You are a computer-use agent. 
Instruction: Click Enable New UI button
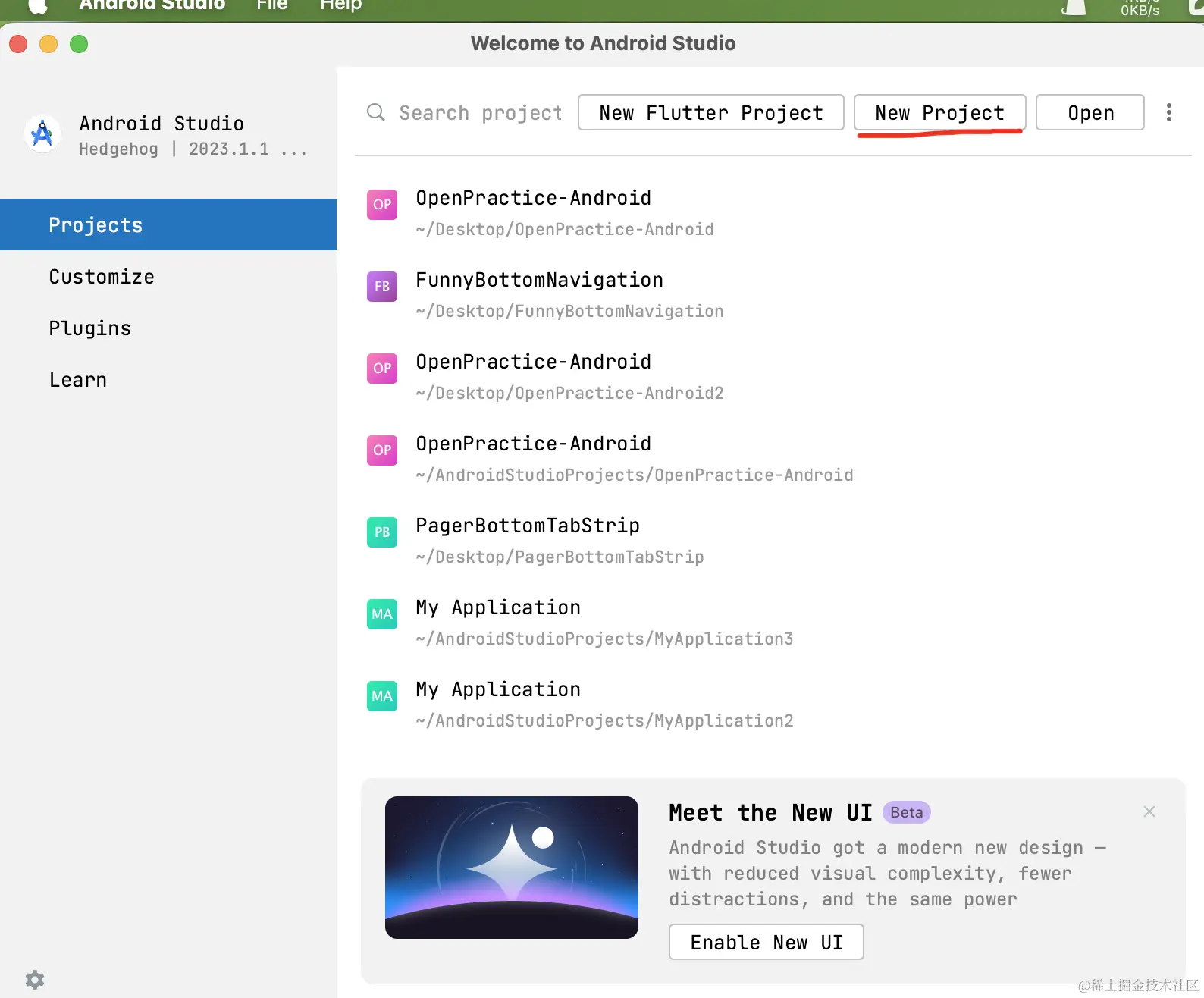[767, 942]
